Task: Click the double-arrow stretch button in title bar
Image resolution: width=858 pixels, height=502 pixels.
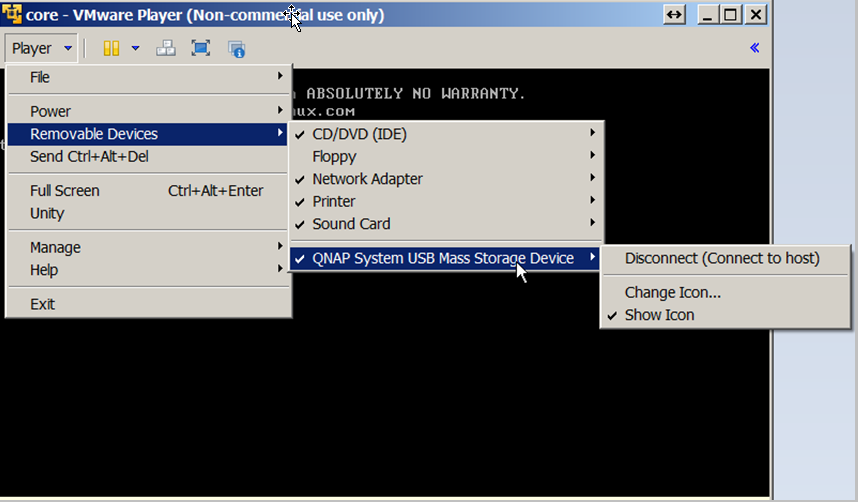Action: [674, 15]
